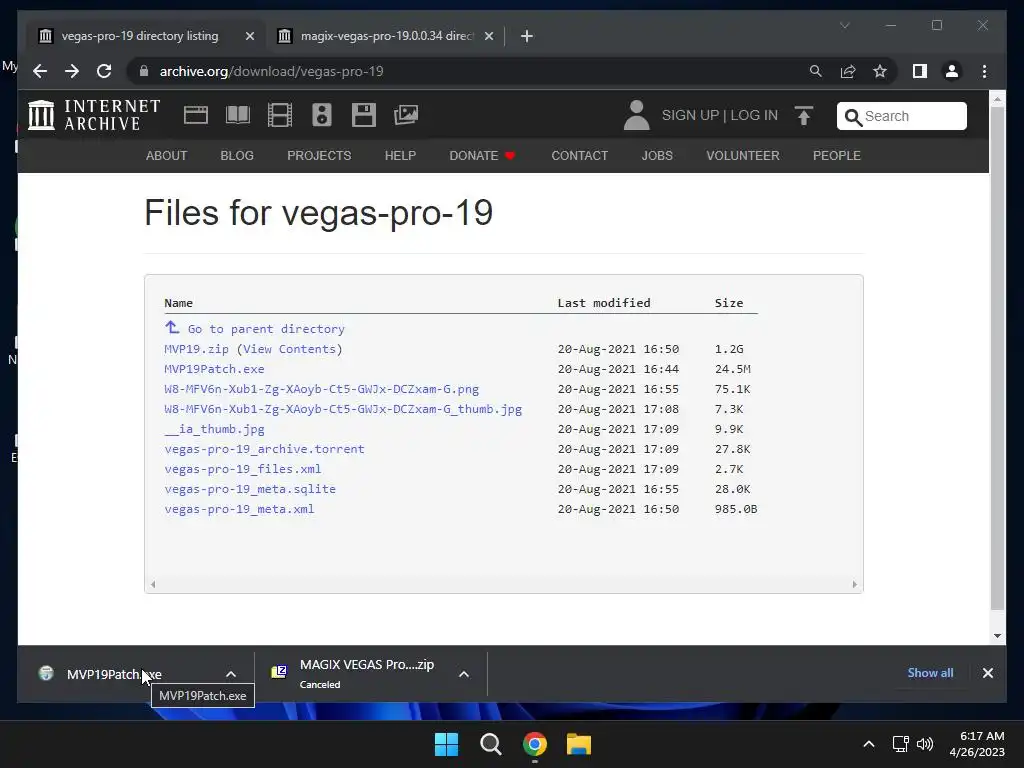
Task: Click the address bar zoom magnifier icon
Action: tap(816, 71)
